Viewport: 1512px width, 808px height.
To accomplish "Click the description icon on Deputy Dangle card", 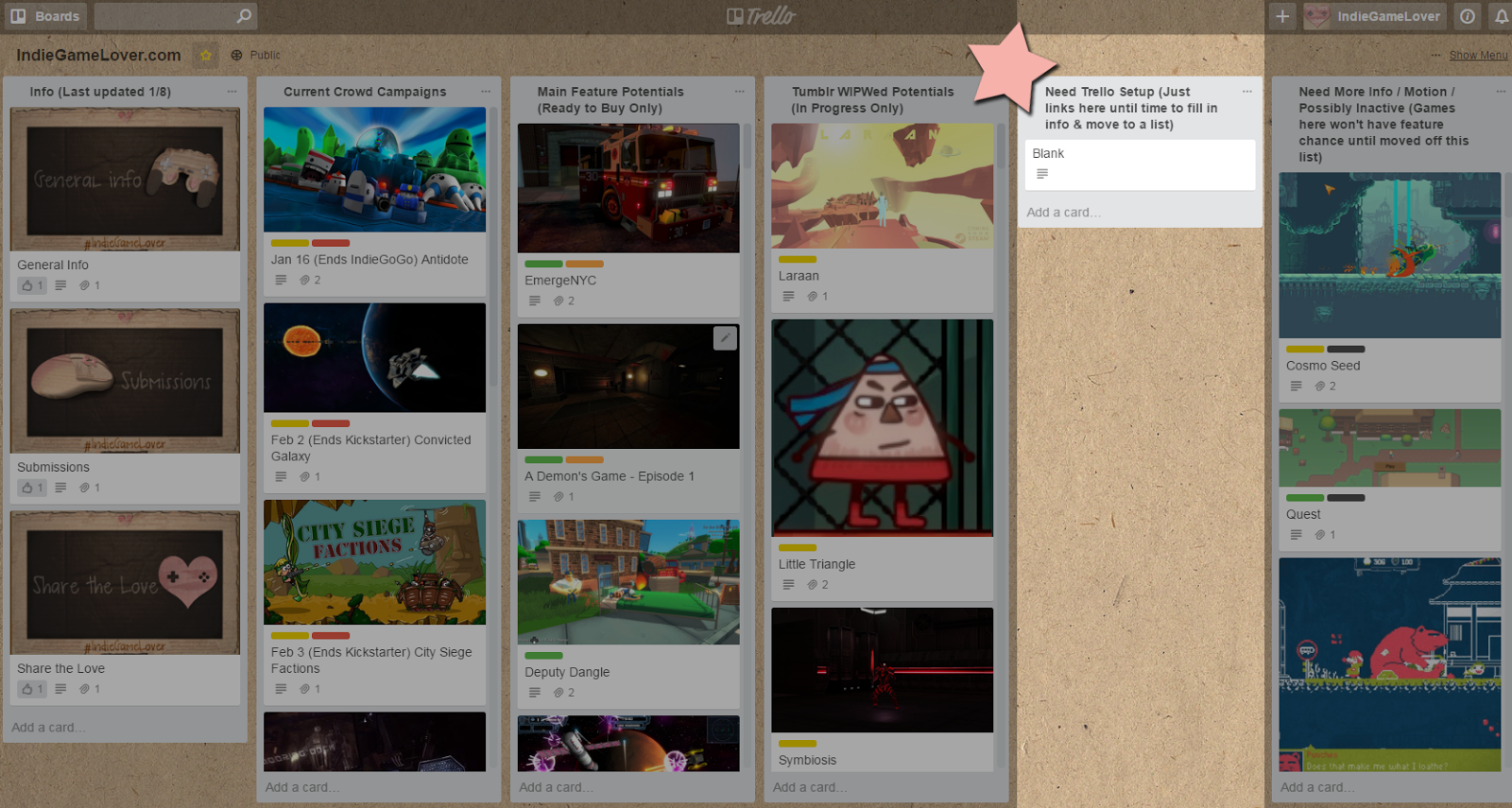I will (x=535, y=693).
